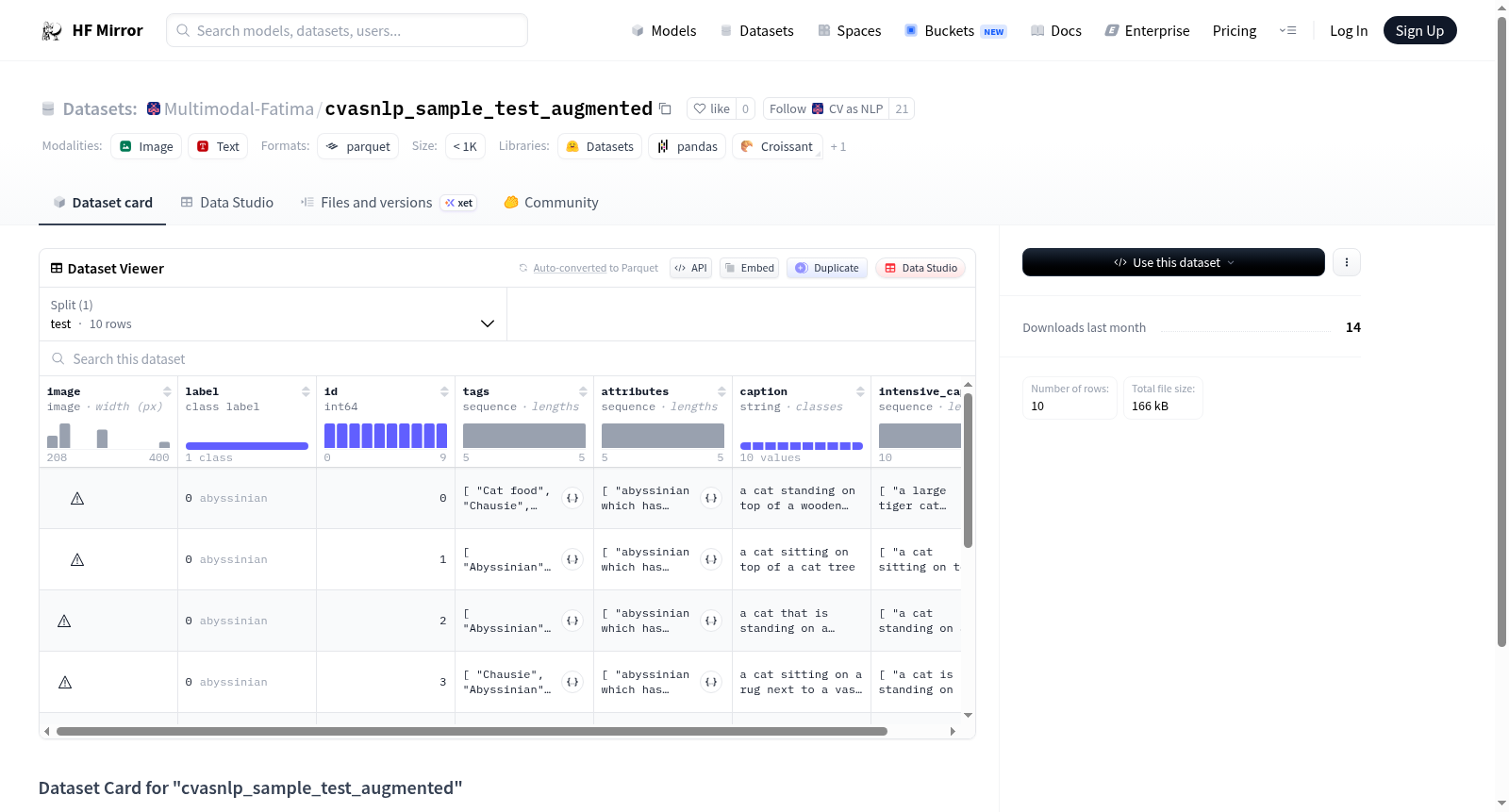
Task: Click broken image warning in row id 0
Action: point(77,498)
